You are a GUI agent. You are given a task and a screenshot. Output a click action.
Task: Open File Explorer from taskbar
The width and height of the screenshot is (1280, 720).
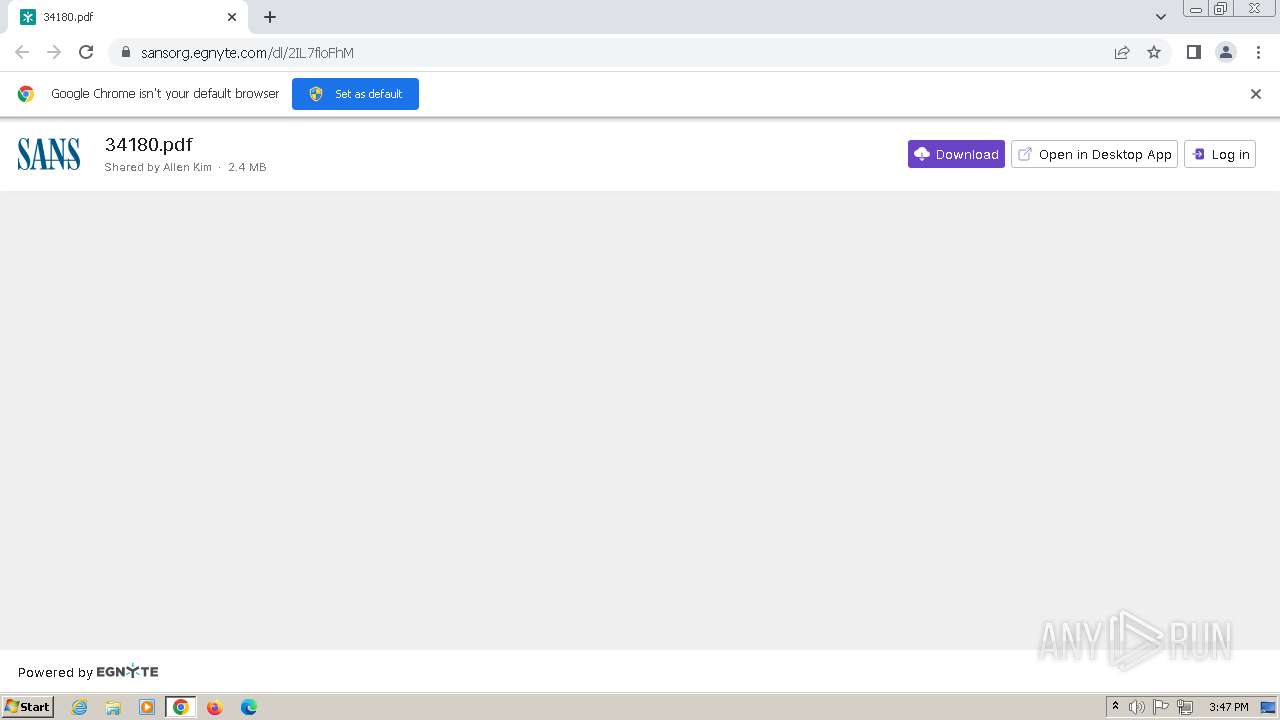(x=113, y=707)
